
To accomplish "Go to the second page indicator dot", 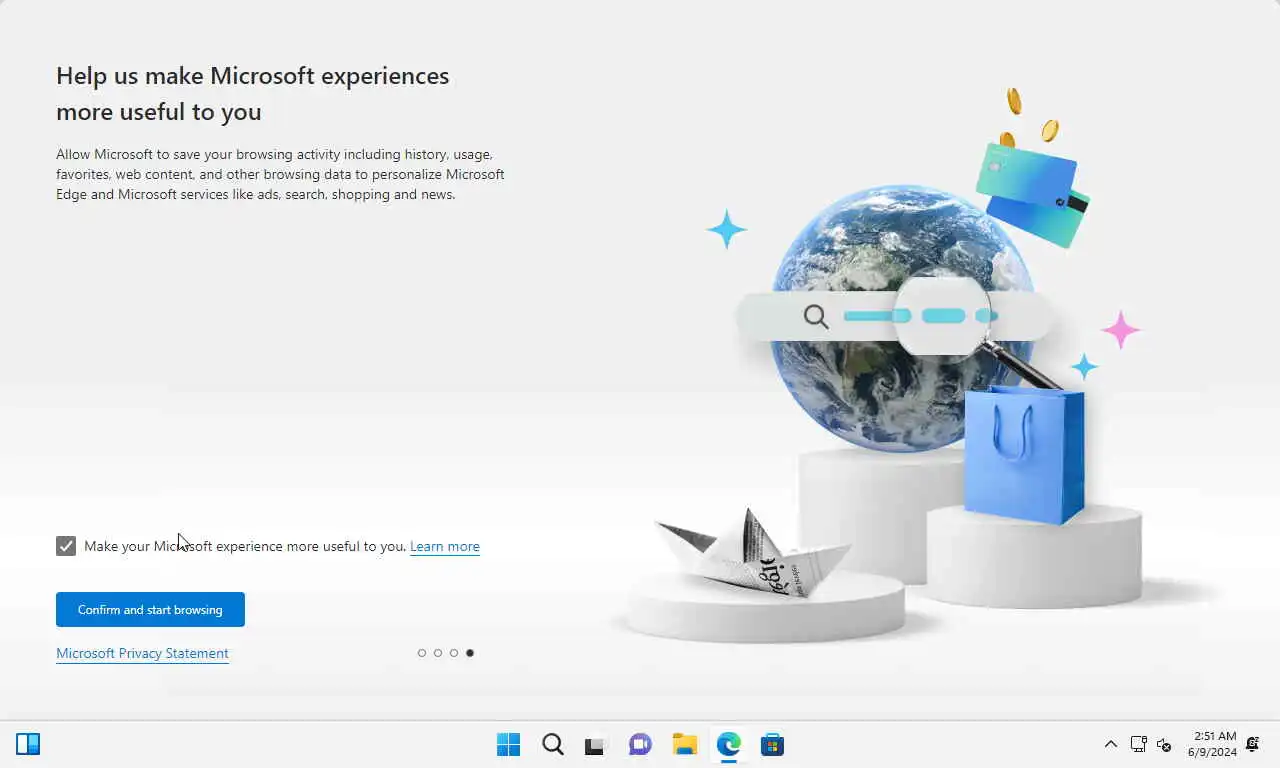I will [438, 653].
